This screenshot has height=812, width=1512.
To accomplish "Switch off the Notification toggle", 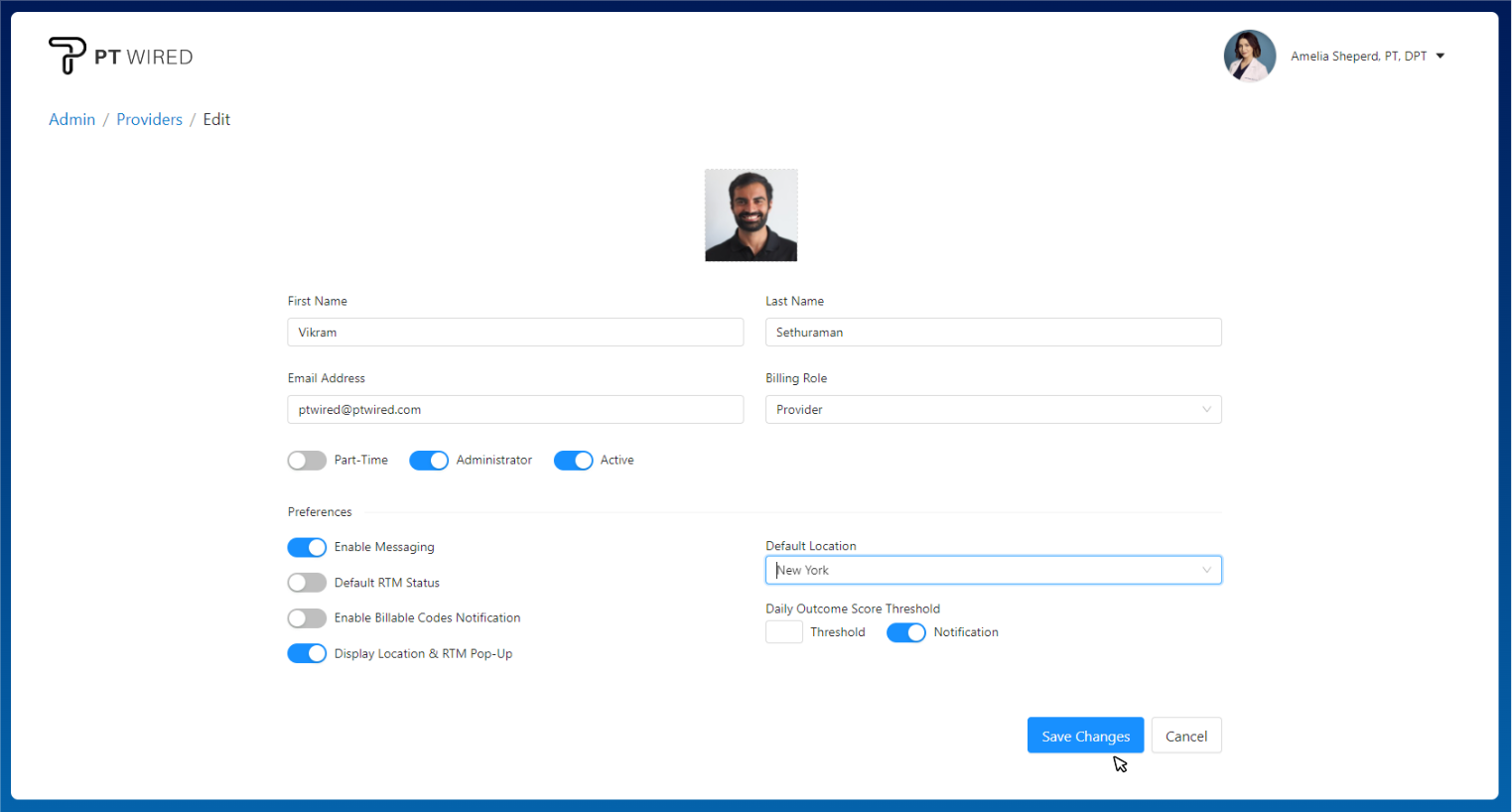I will (905, 633).
